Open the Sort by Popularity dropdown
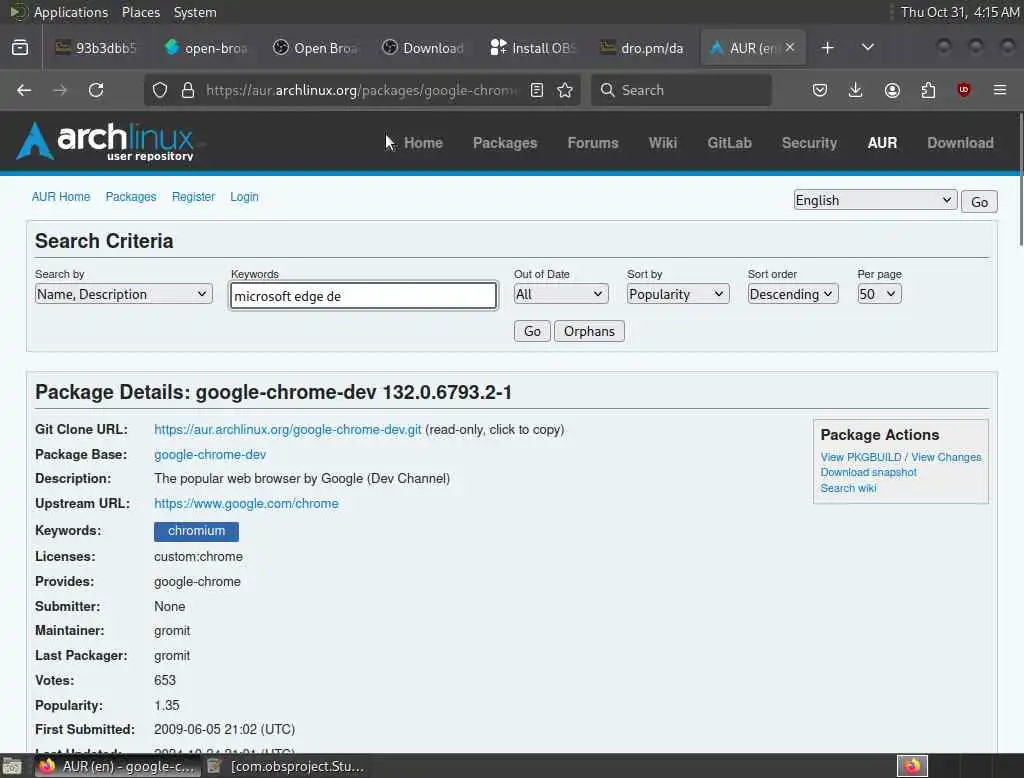 pyautogui.click(x=677, y=294)
